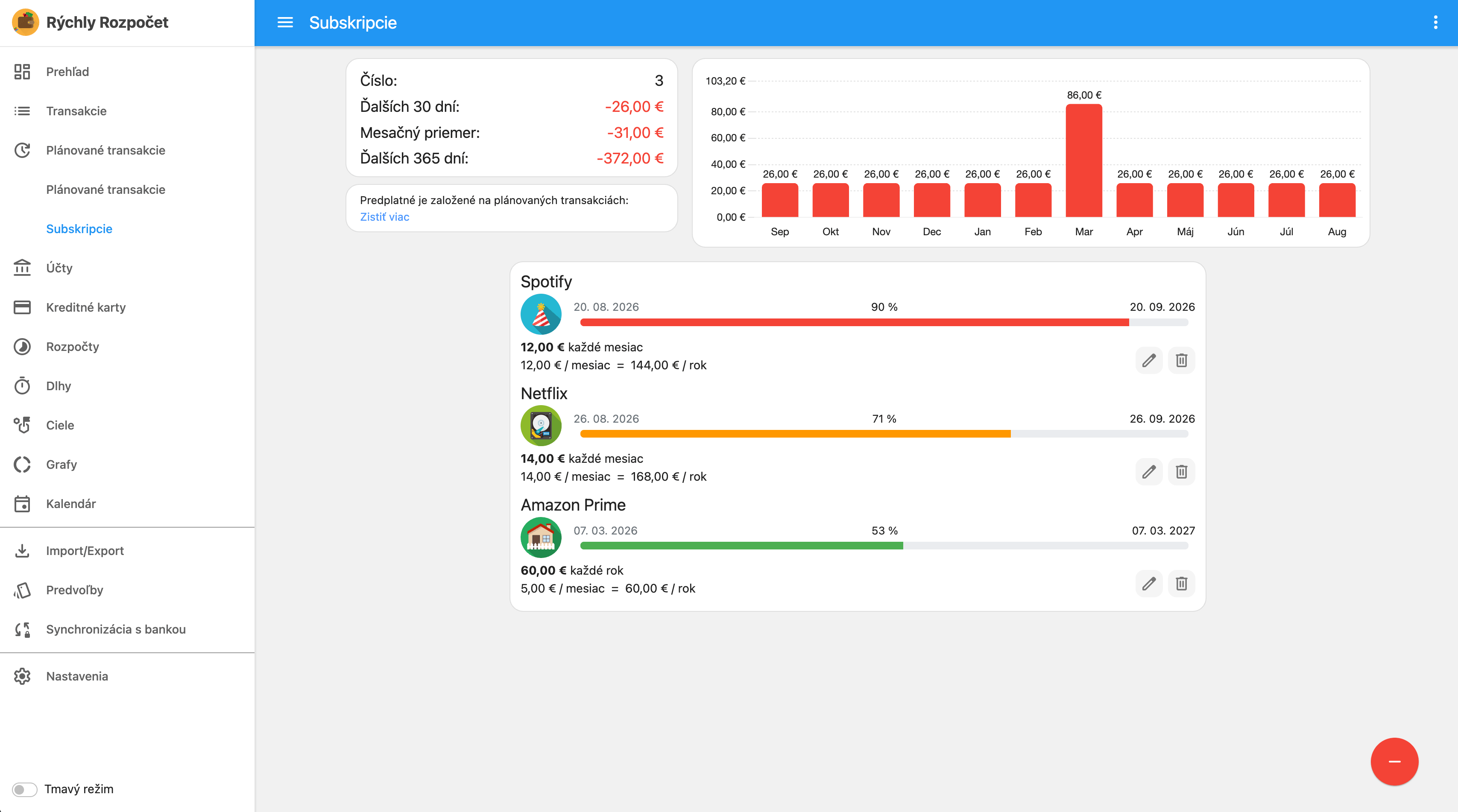Click the Ciele goals icon
1458x812 pixels.
pyautogui.click(x=22, y=425)
